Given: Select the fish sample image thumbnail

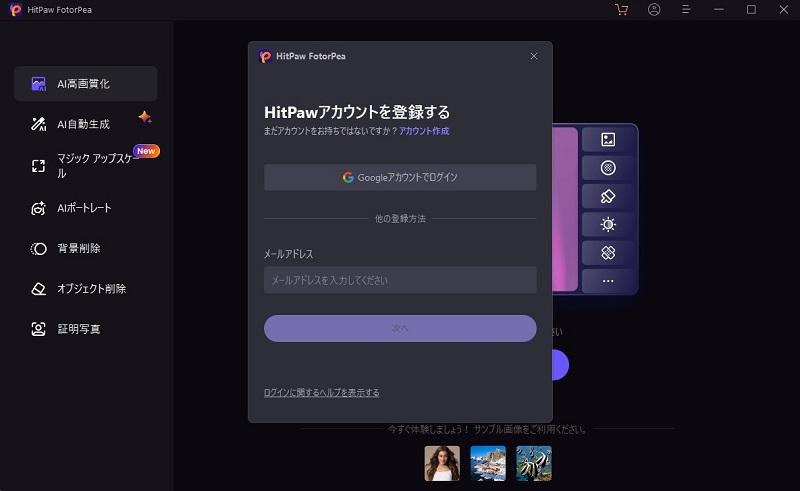Looking at the screenshot, I should pos(534,463).
